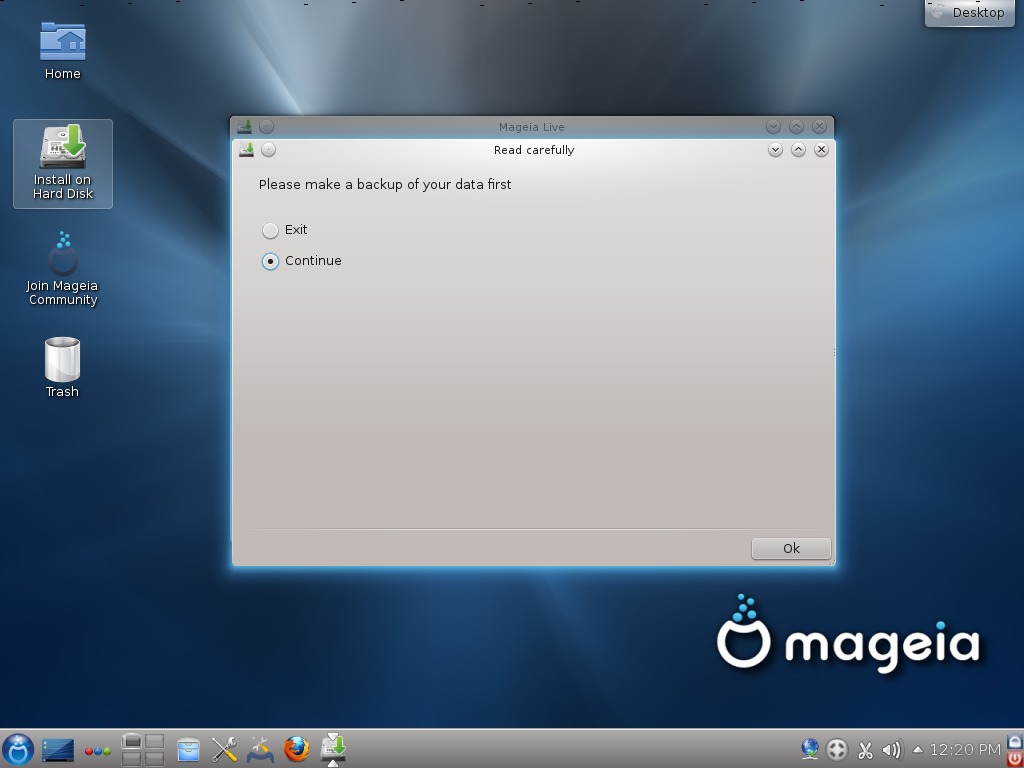Click the red power/leave panel button
Viewport: 1024px width, 768px height.
[1016, 758]
